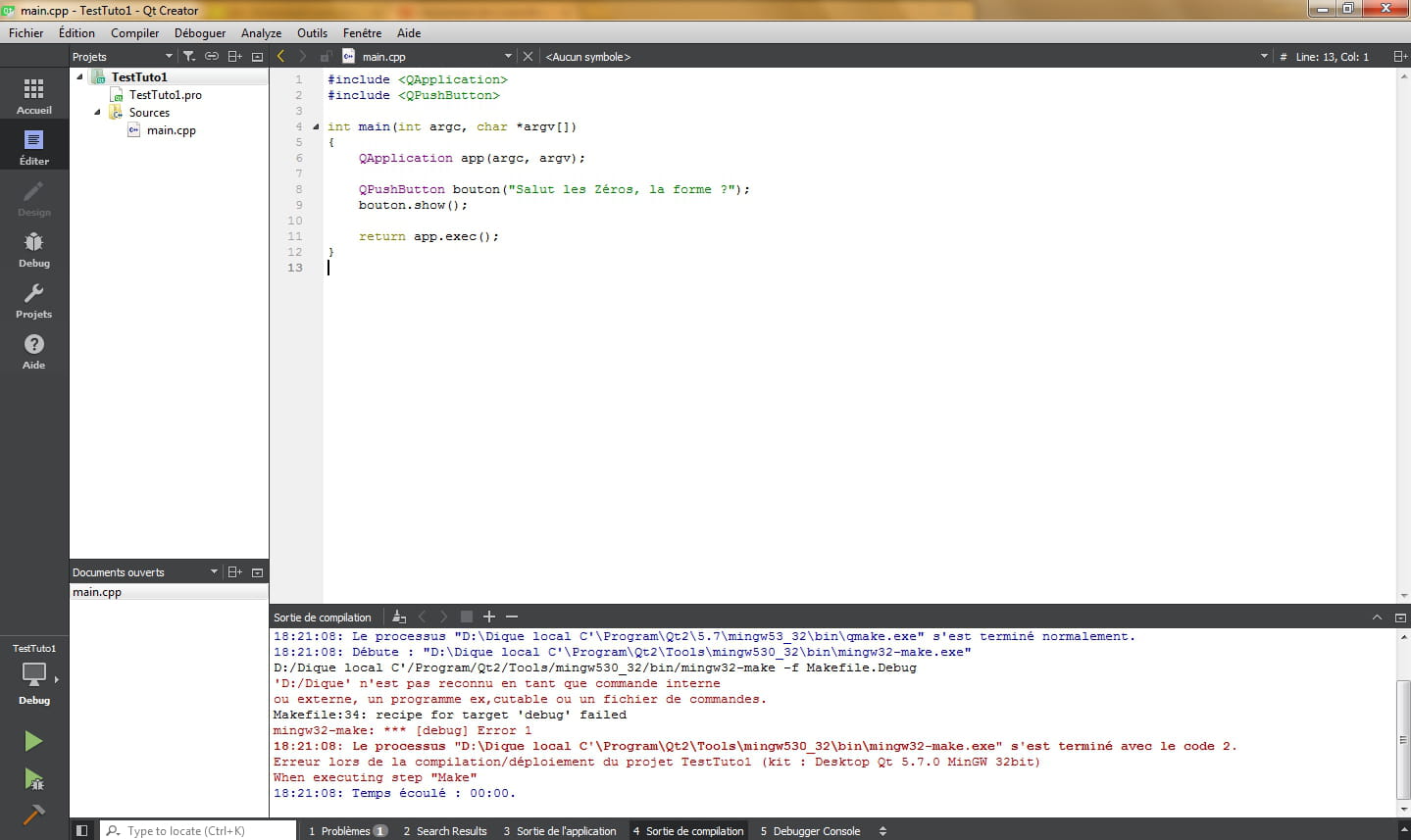Switch to Accueil mode

click(34, 96)
